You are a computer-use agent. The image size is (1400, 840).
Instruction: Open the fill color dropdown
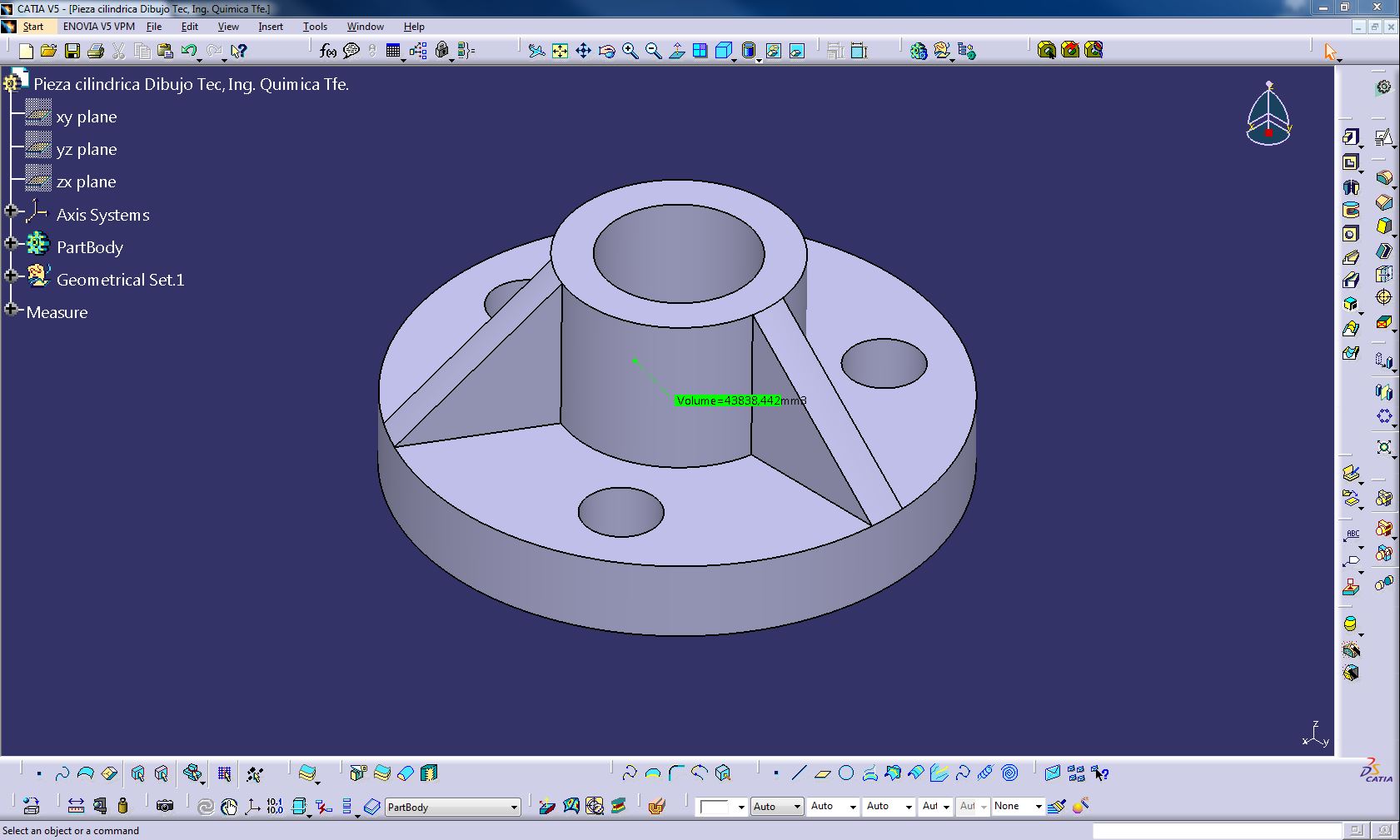click(x=740, y=807)
